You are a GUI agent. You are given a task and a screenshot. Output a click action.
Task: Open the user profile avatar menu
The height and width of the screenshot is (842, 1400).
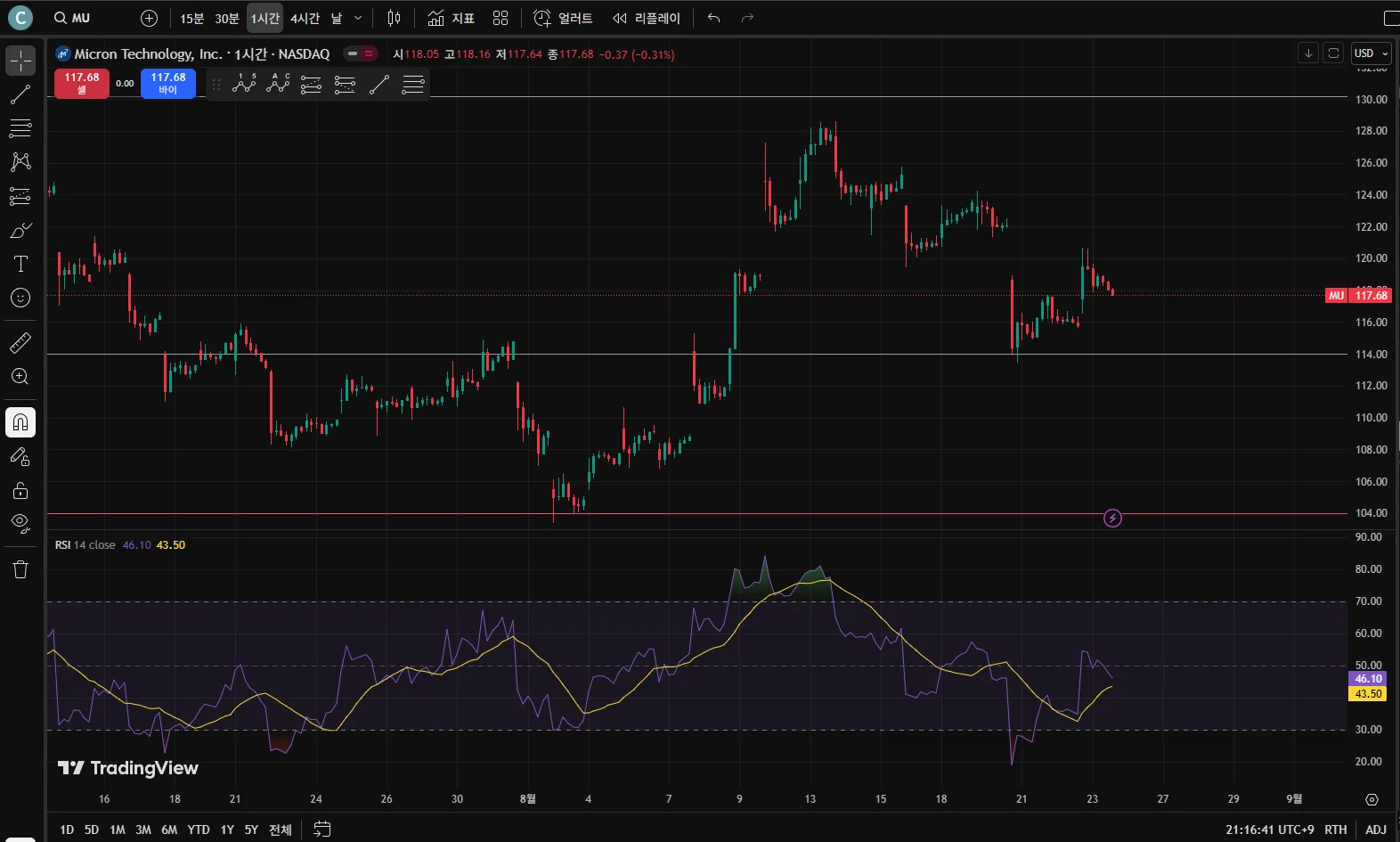pos(20,18)
